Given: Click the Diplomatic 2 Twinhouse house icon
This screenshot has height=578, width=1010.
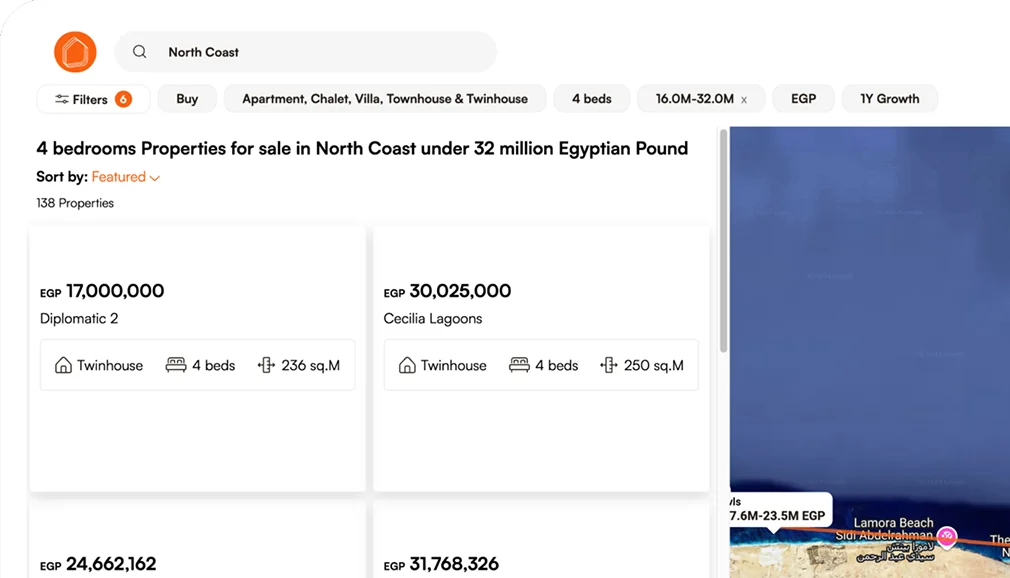Looking at the screenshot, I should (63, 365).
